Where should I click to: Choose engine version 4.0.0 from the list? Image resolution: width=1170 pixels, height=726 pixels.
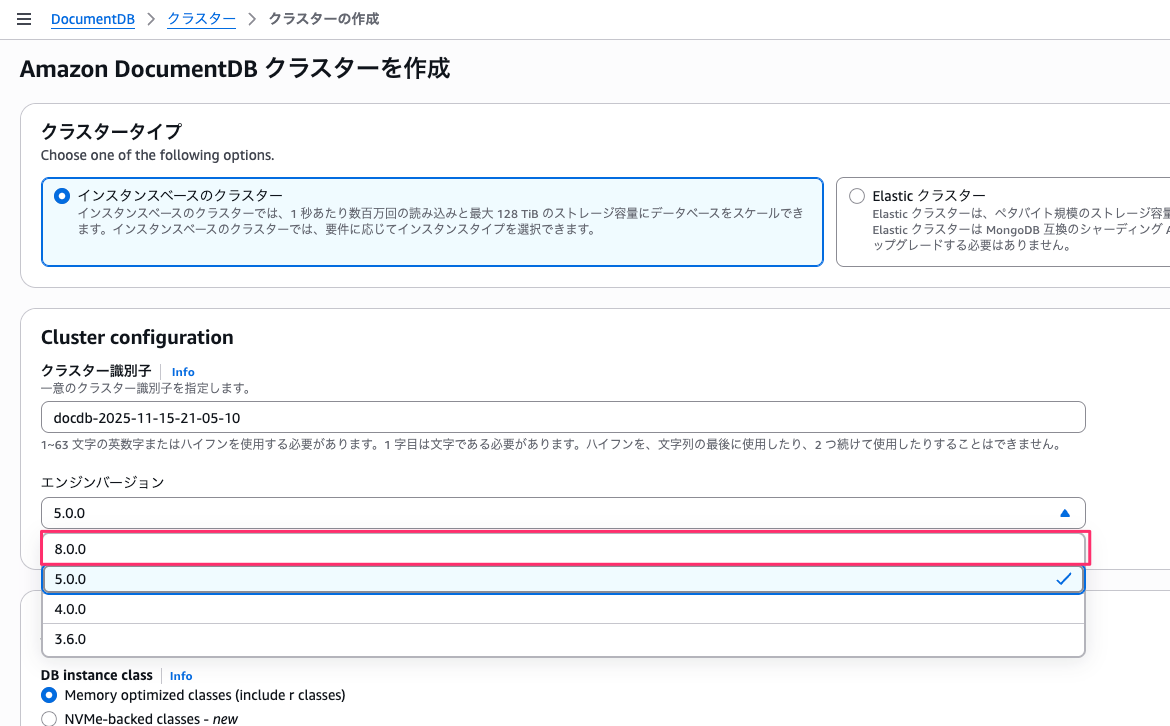[x=563, y=608]
